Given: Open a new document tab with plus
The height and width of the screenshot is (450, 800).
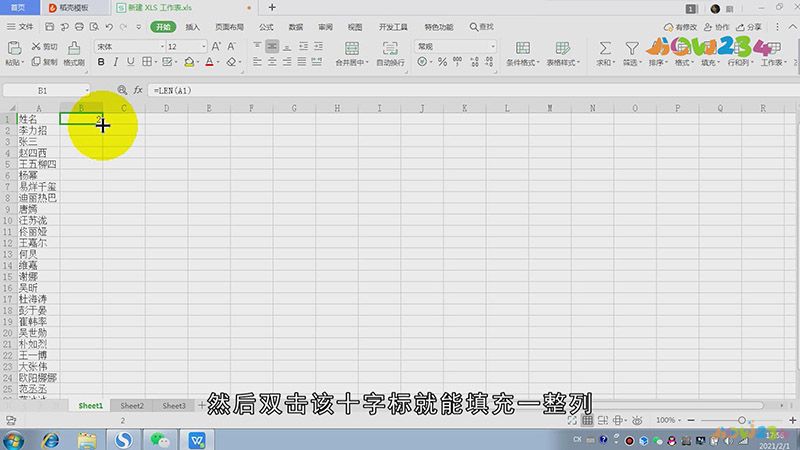Looking at the screenshot, I should point(272,7).
